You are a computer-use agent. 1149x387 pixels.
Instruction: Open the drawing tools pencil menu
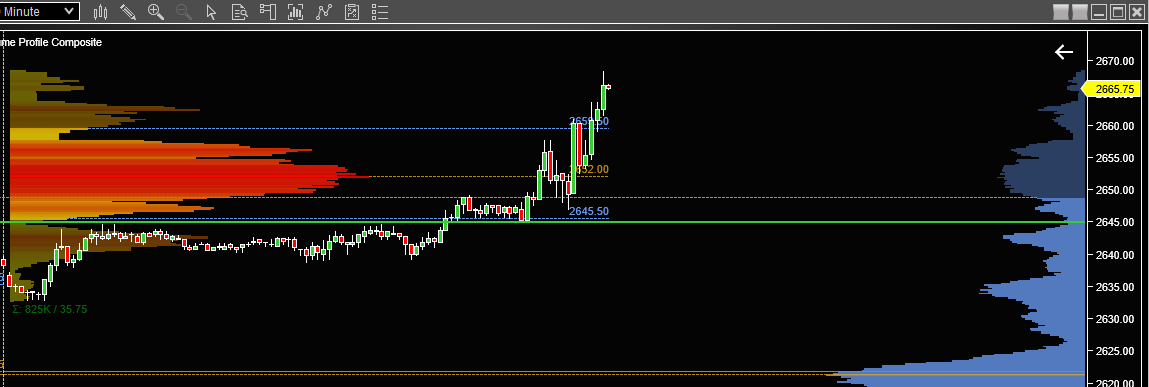pos(128,12)
